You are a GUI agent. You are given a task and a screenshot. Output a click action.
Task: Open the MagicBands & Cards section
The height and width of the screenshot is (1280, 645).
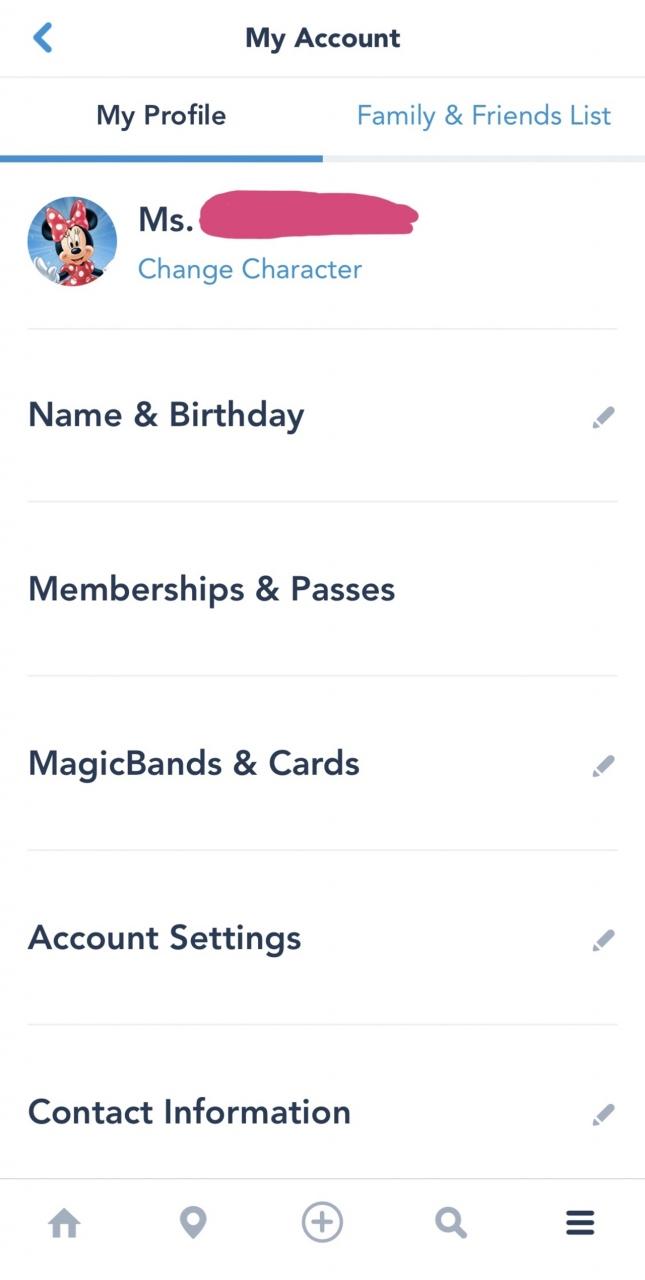(194, 764)
